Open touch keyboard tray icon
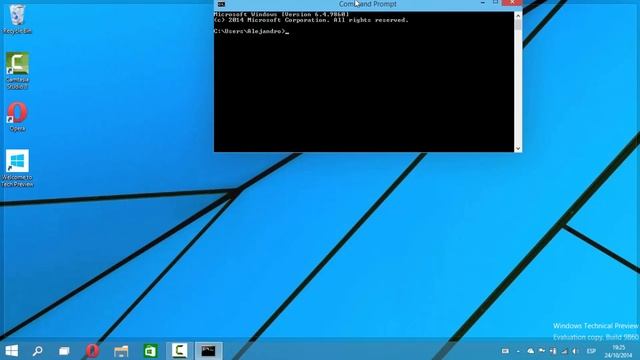Screen dimensions: 640x360 [505, 351]
